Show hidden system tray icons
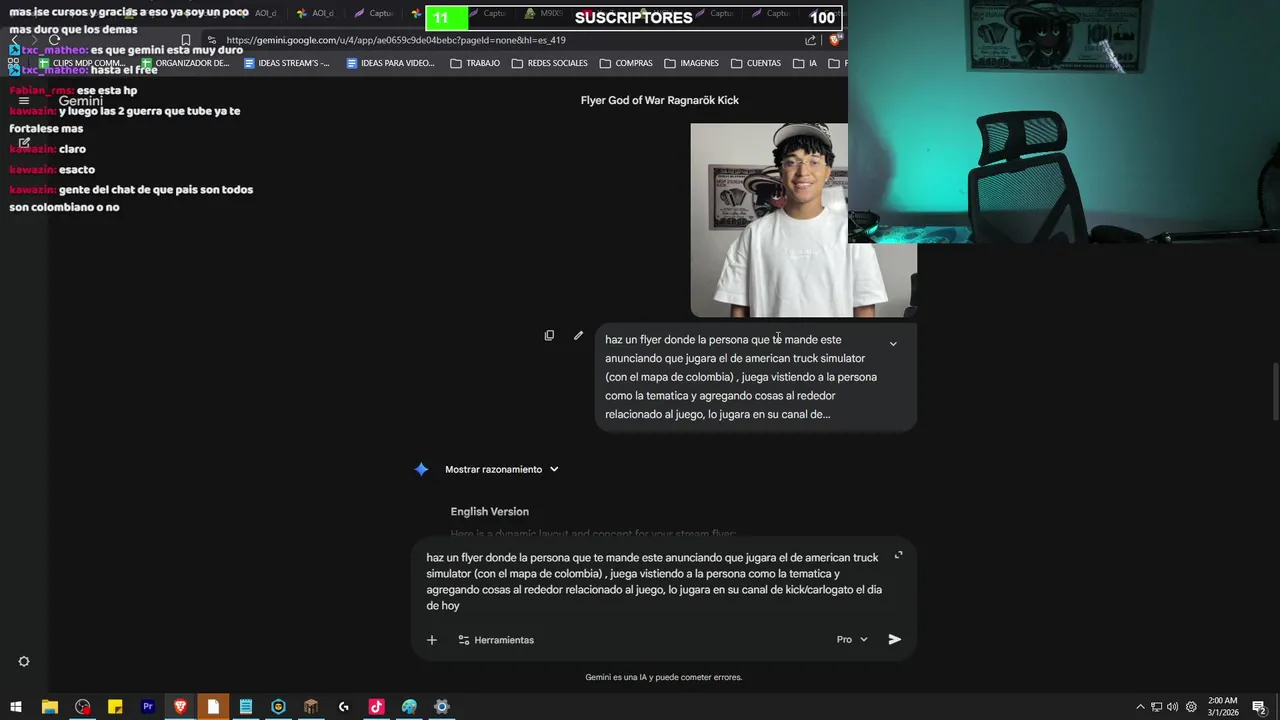The width and height of the screenshot is (1280, 720). pos(1140,707)
